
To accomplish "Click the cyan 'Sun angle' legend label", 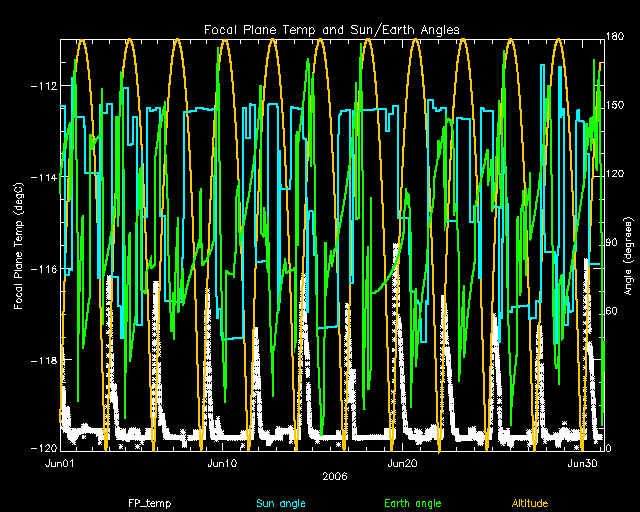I will [x=279, y=502].
